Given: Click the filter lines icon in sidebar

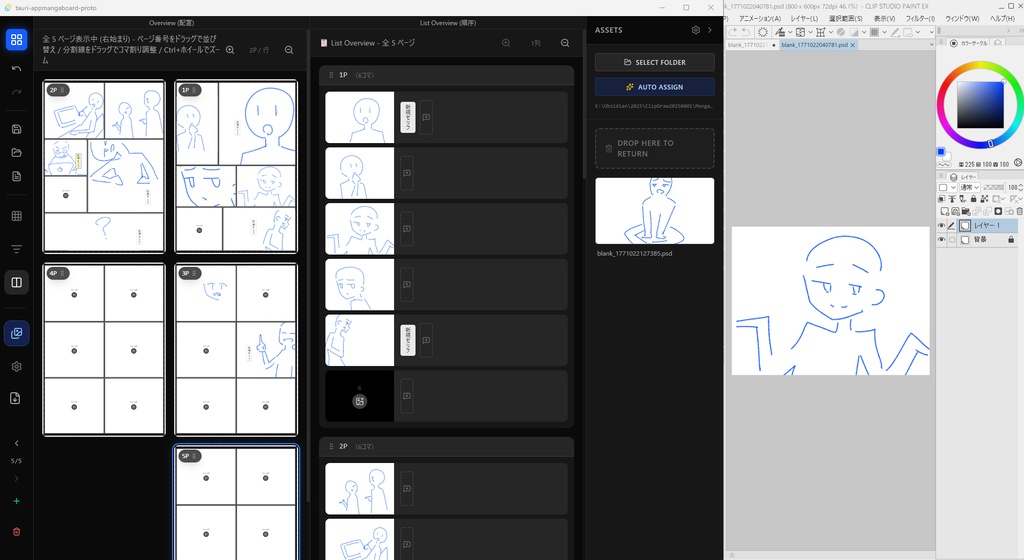Looking at the screenshot, I should tap(16, 249).
